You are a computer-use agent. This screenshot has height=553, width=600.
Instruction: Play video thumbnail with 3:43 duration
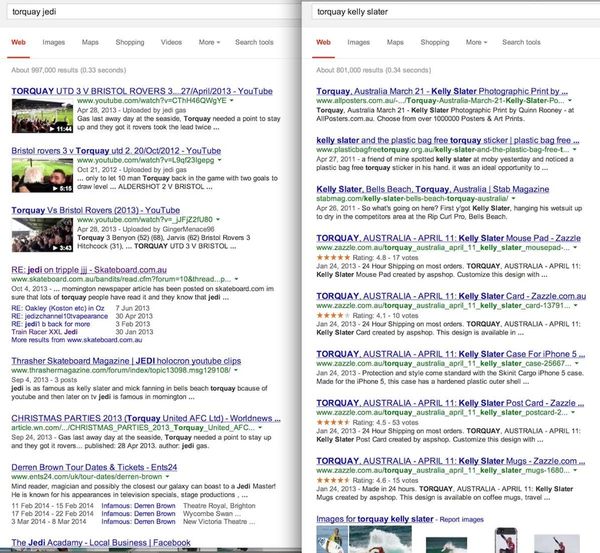(x=42, y=235)
